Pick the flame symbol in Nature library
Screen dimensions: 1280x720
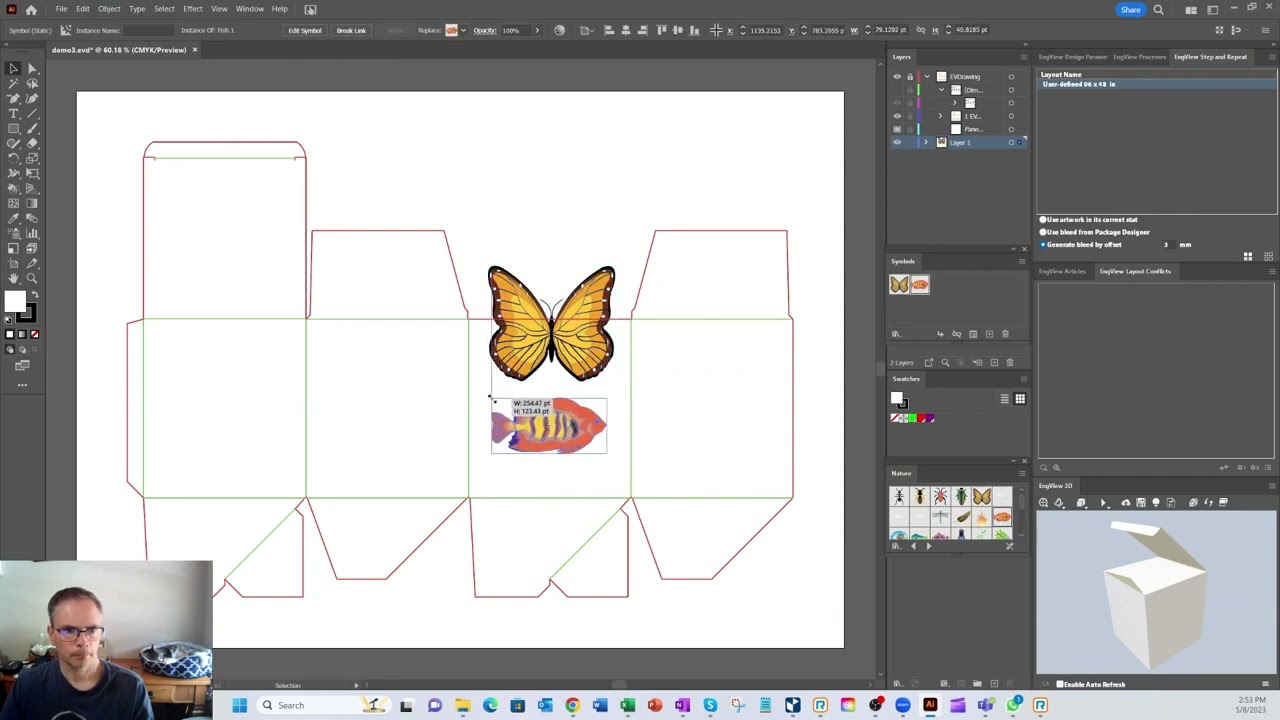point(982,517)
